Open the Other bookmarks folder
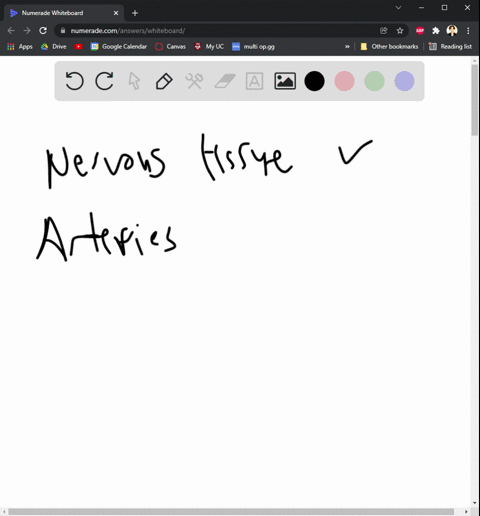Screen dimensions: 480x516 389,47
